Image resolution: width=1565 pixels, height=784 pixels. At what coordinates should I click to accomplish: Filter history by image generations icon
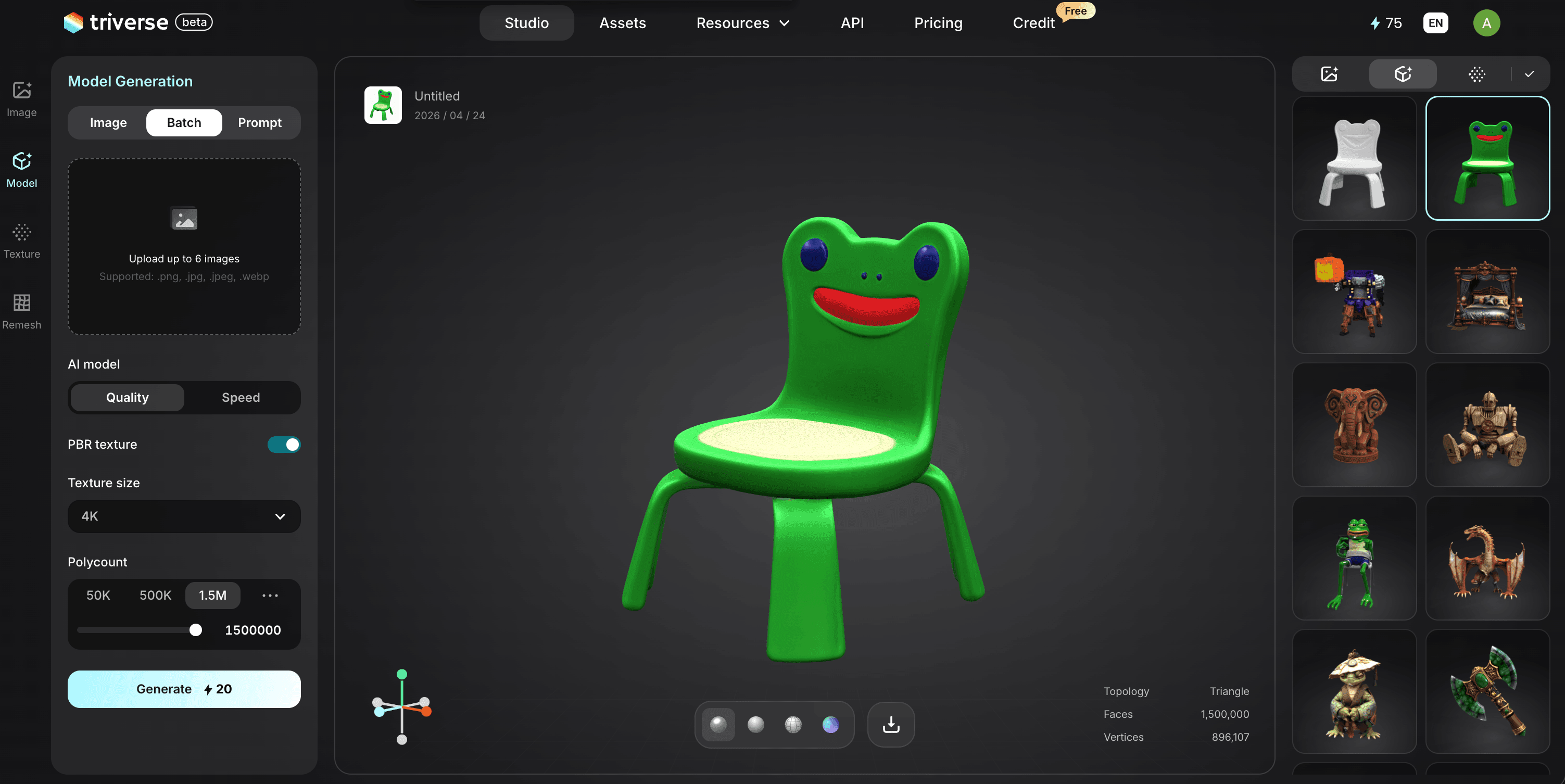(1329, 74)
